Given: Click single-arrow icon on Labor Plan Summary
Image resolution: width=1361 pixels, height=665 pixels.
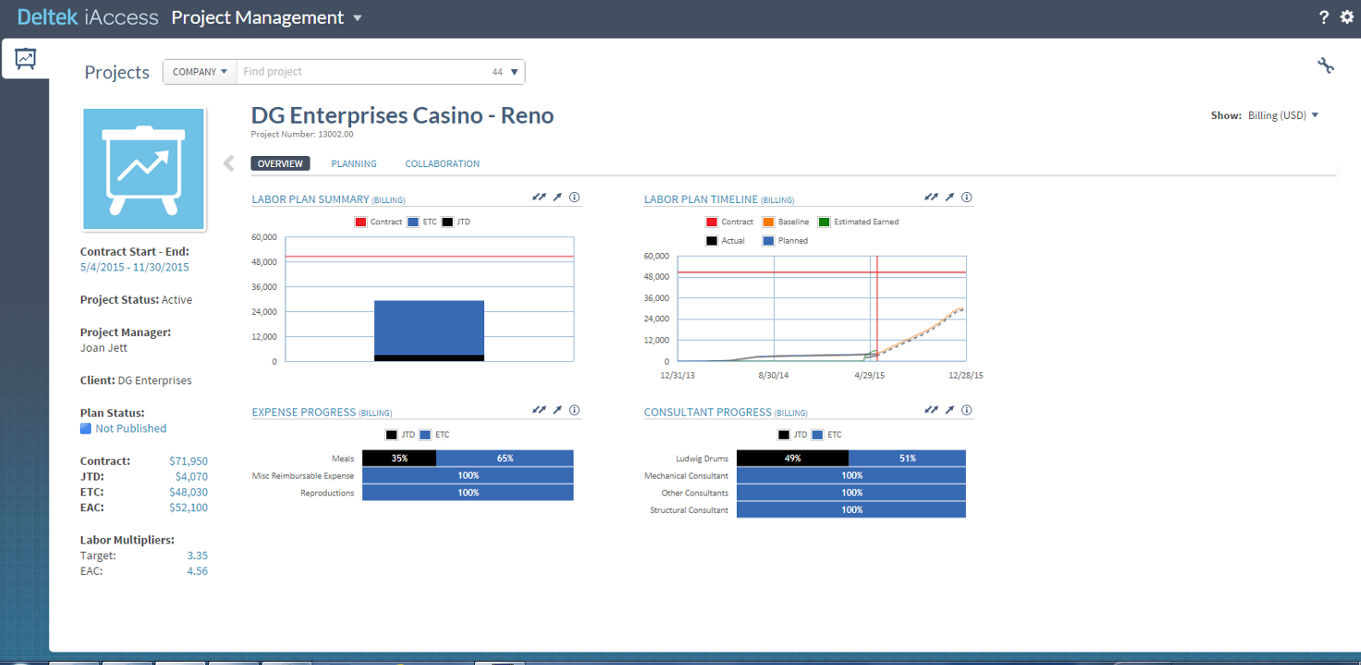Looking at the screenshot, I should coord(557,198).
